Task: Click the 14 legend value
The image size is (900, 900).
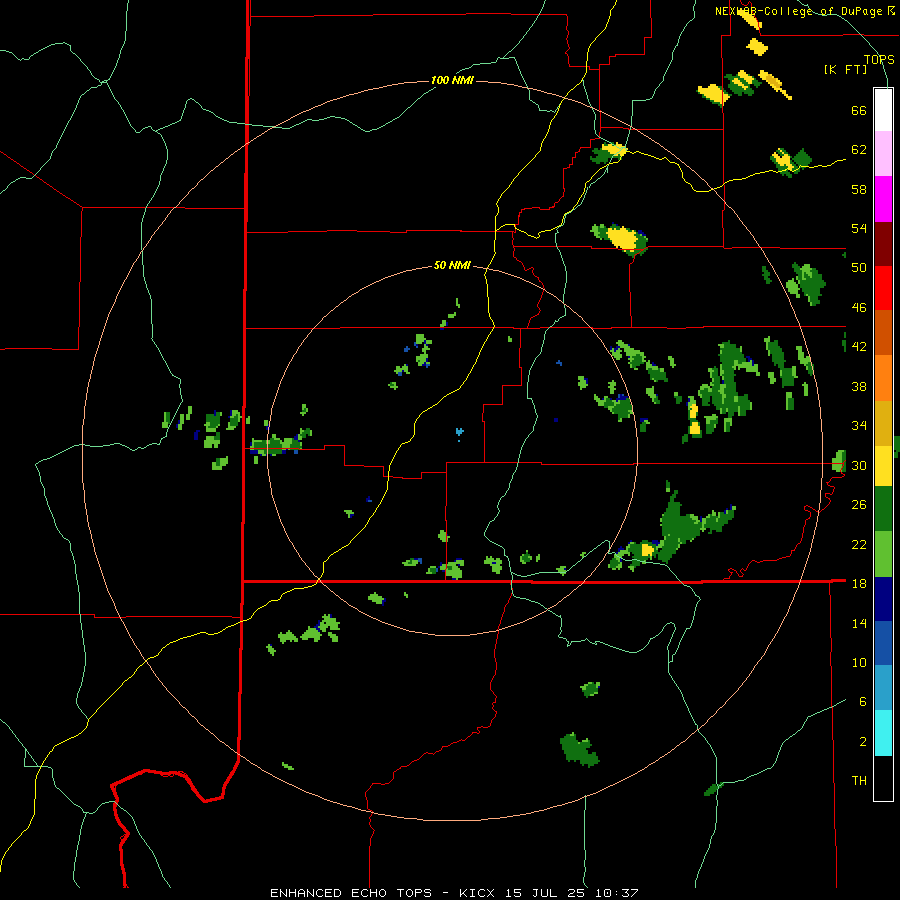Action: 859,623
